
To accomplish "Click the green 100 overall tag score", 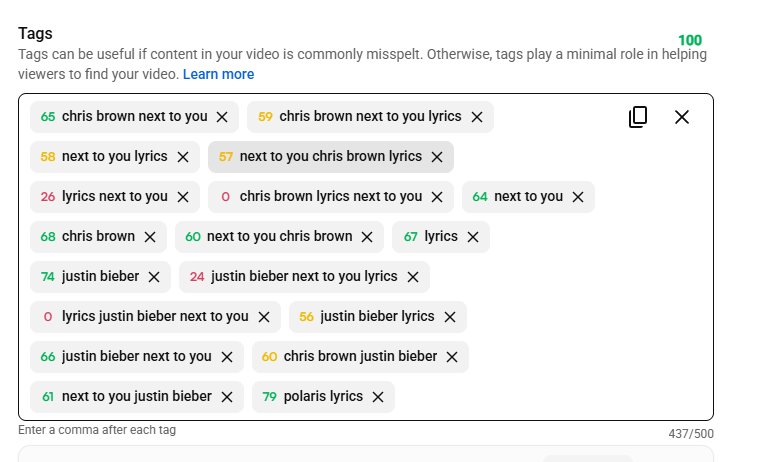I will [690, 40].
